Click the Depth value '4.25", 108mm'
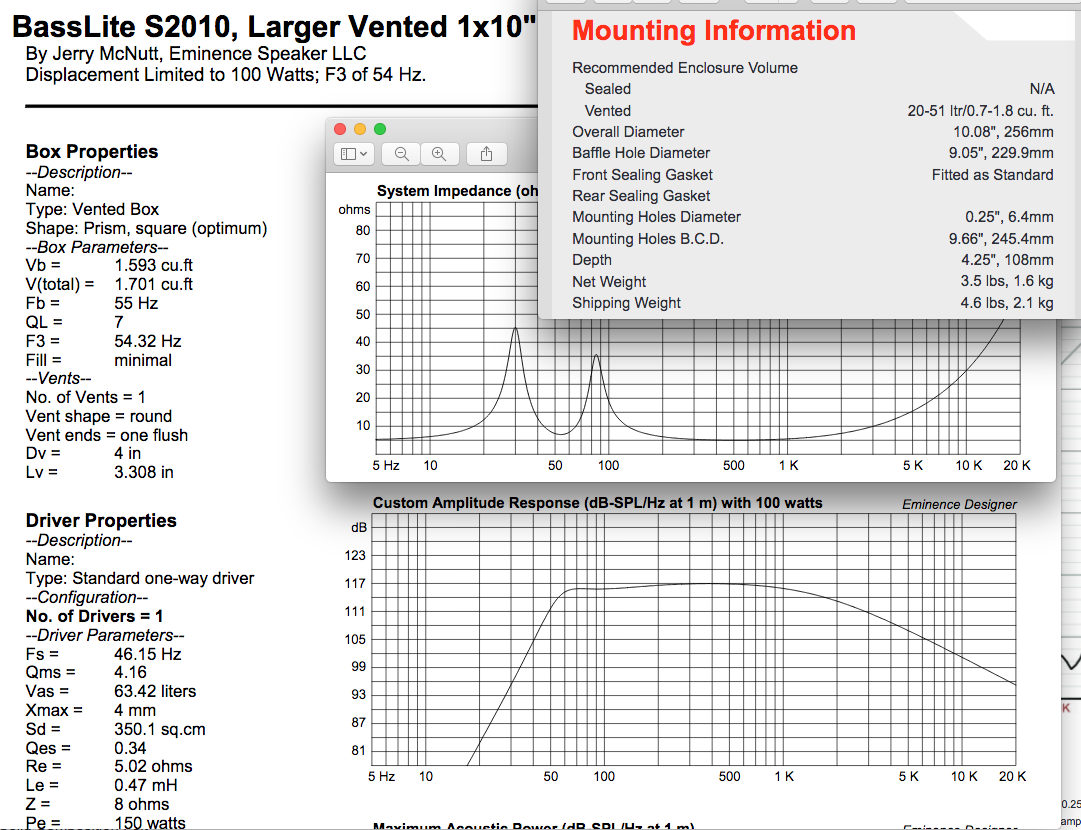1081x830 pixels. (x=1007, y=260)
